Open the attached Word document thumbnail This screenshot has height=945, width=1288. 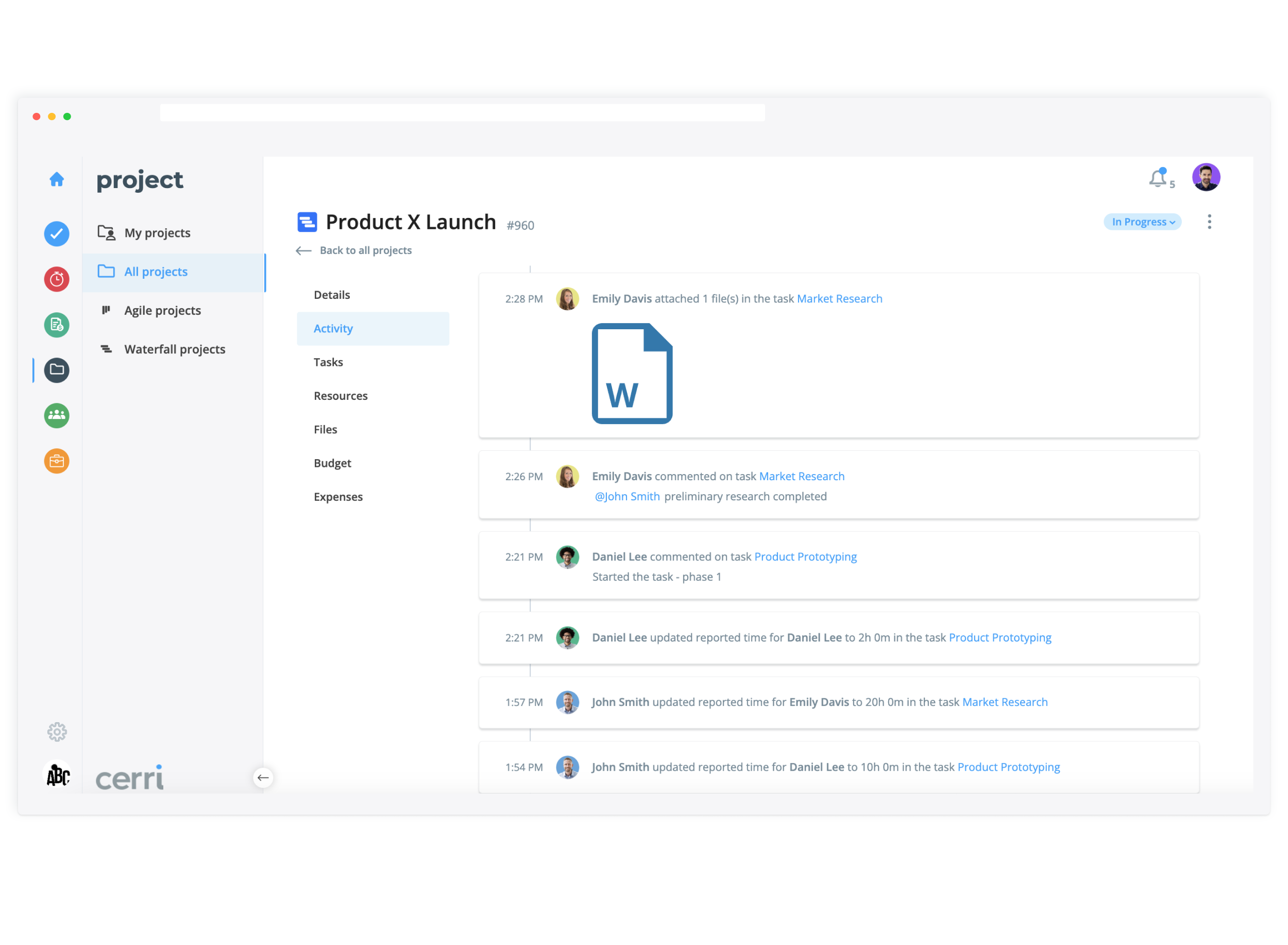pyautogui.click(x=632, y=374)
